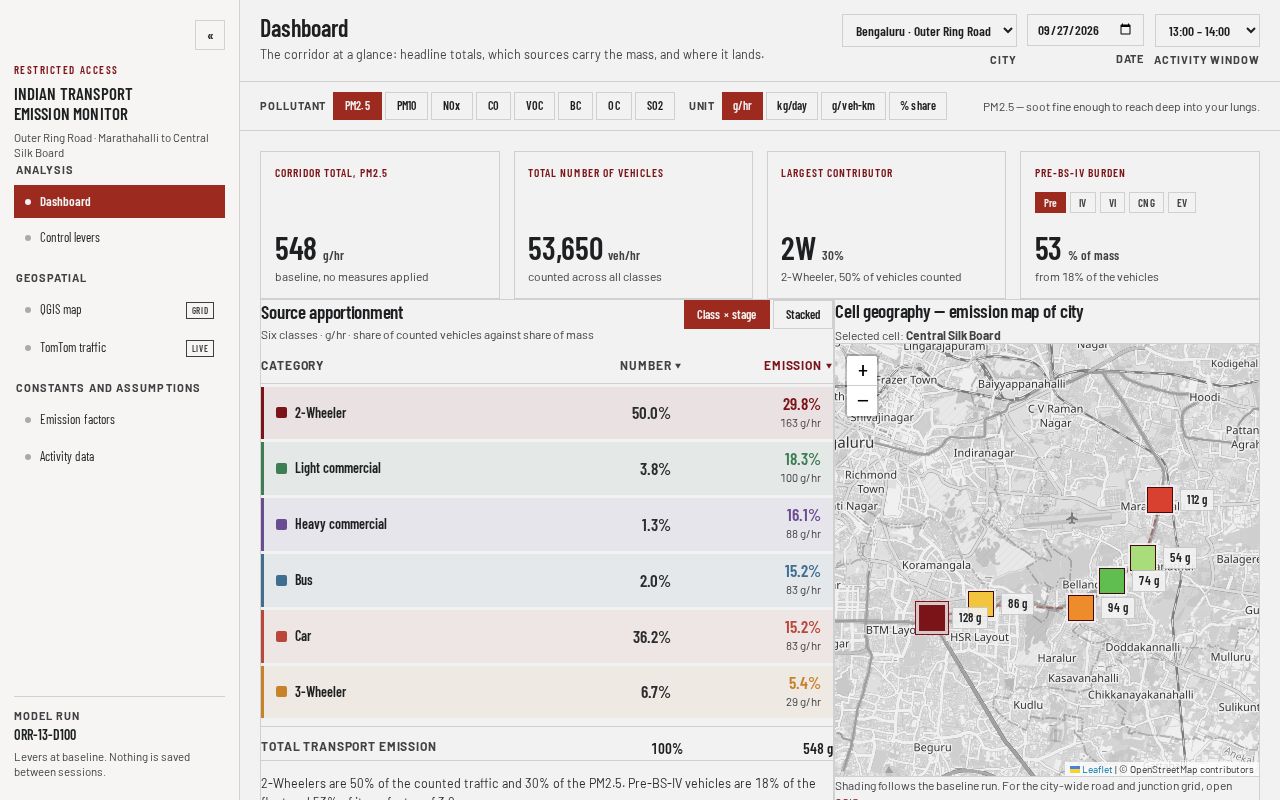Open Control levers page

tap(119, 238)
